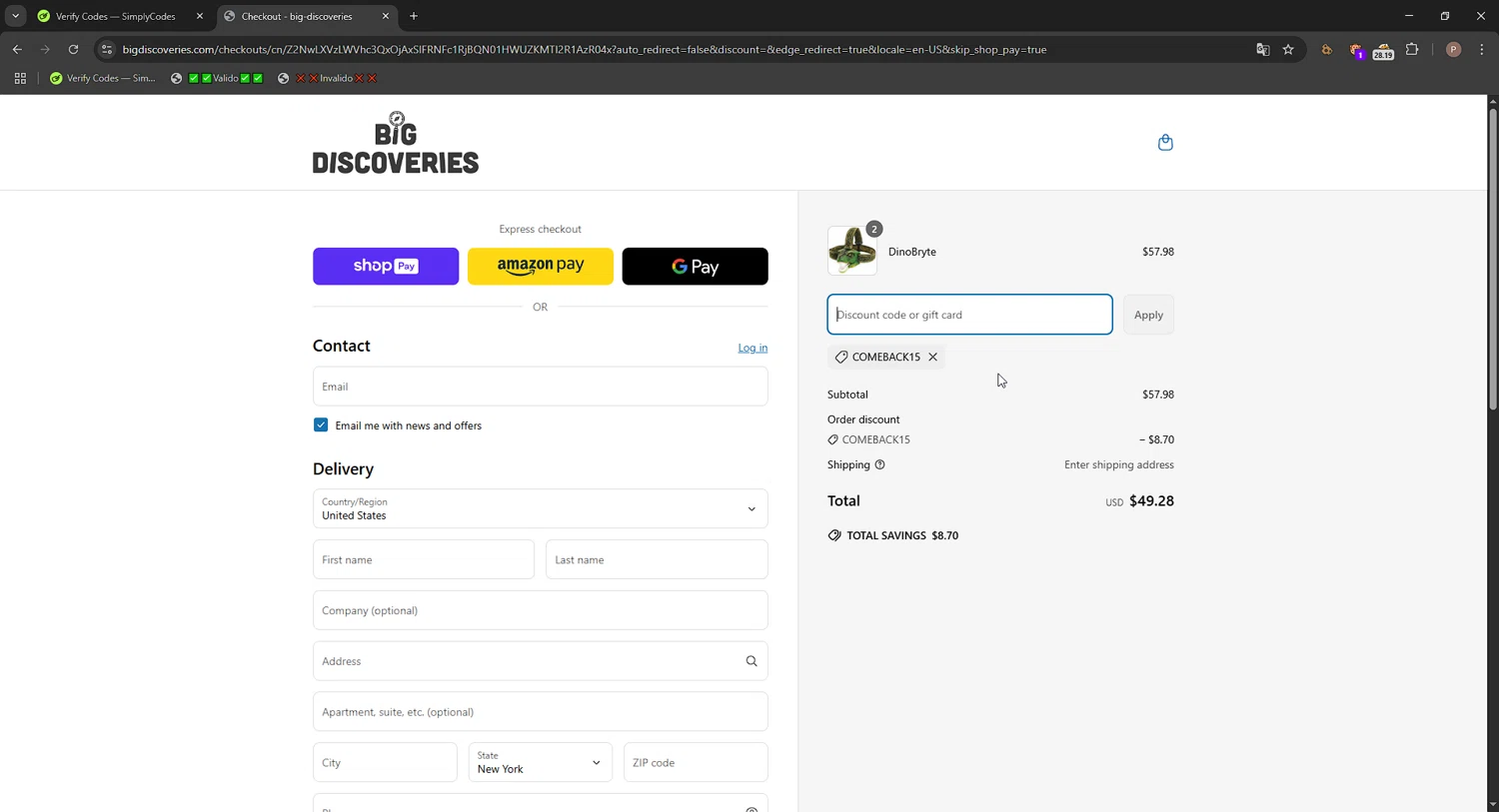1499x812 pixels.
Task: Open the Verify Codes bookmark
Action: click(x=103, y=78)
